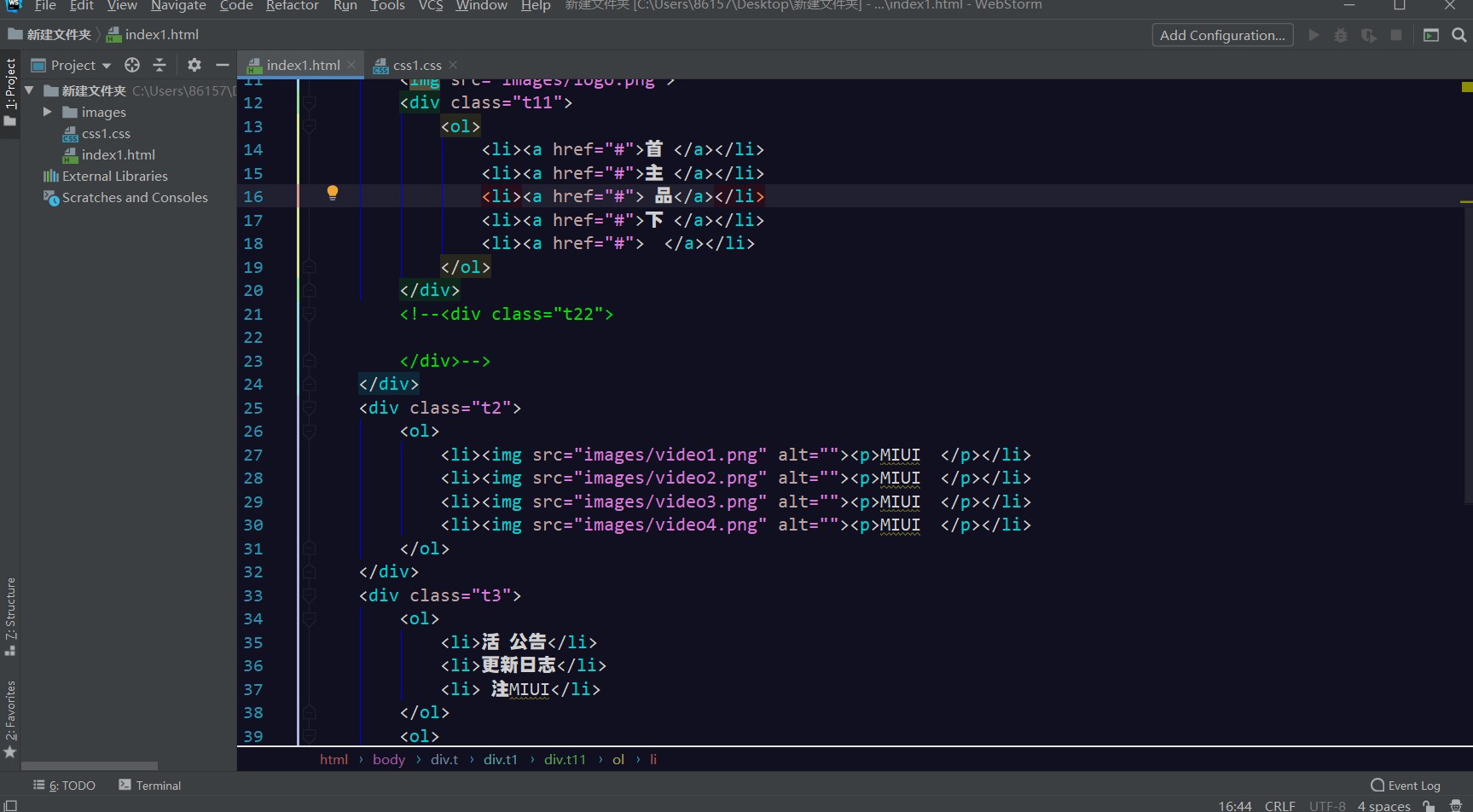Hide the Project tool window
Viewport: 1473px width, 812px height.
[223, 65]
